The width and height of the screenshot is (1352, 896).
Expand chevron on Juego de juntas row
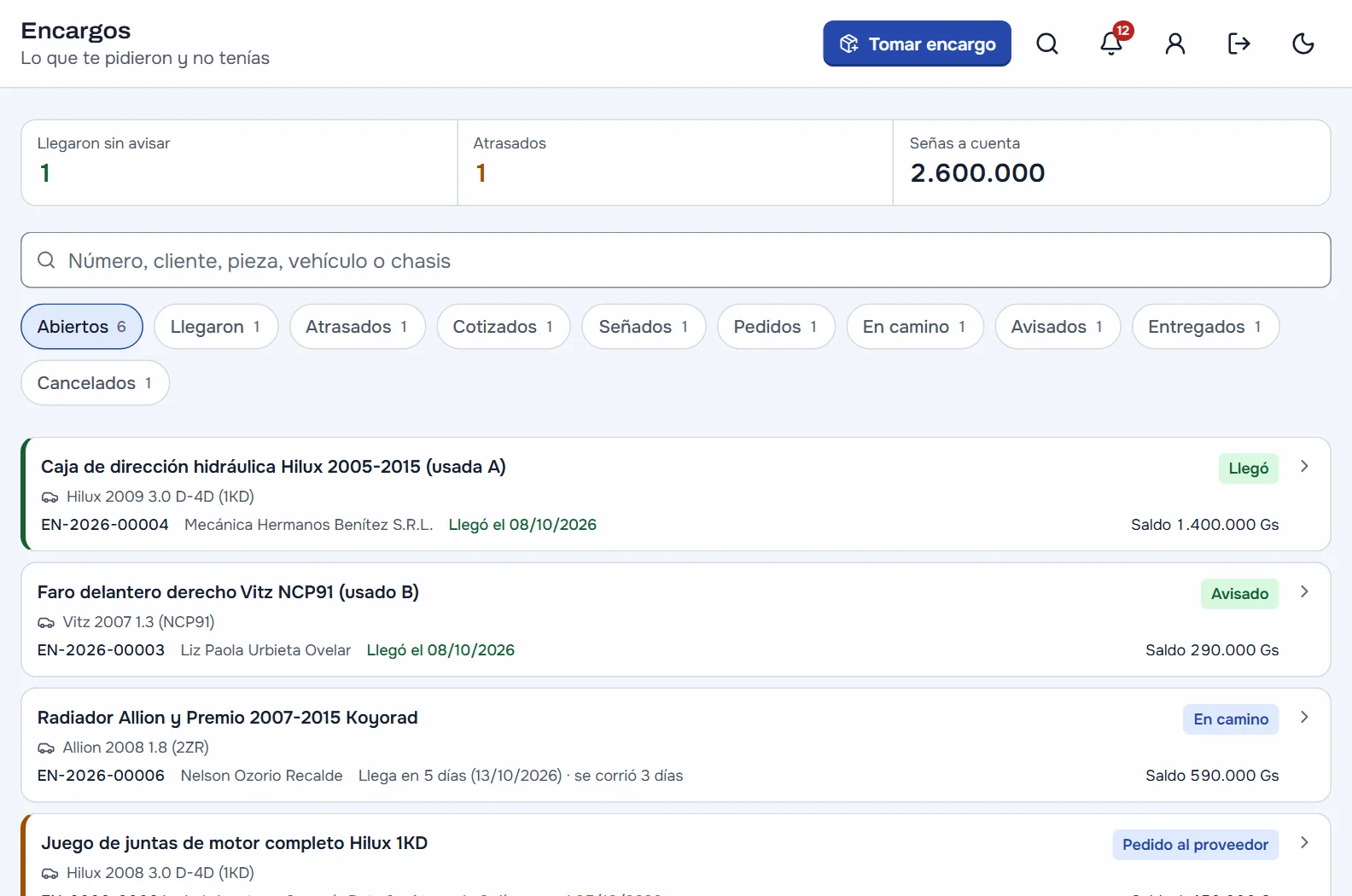coord(1304,842)
